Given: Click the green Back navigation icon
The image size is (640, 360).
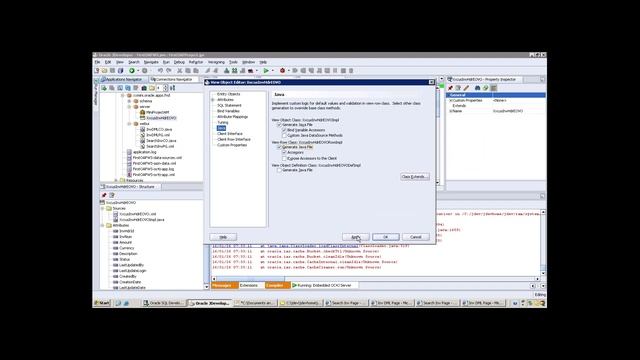Looking at the screenshot, I should [132, 71].
